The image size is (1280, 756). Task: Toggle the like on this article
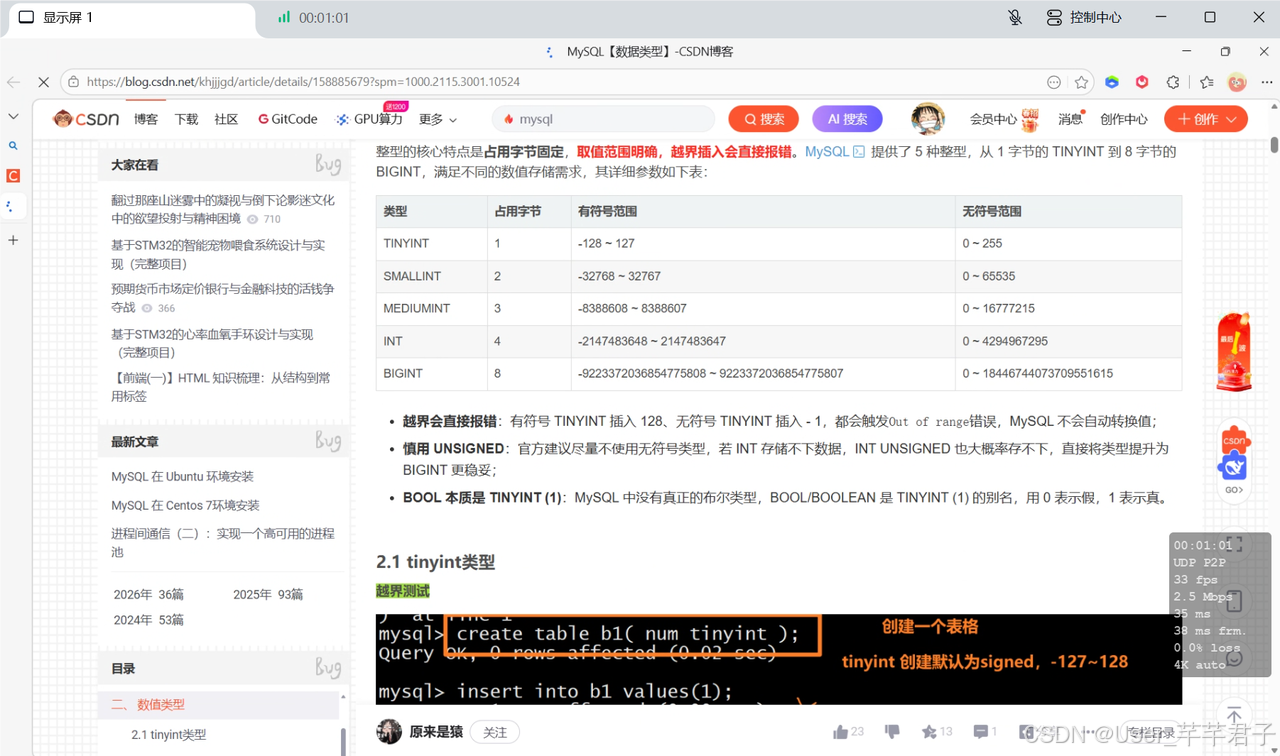[x=841, y=731]
